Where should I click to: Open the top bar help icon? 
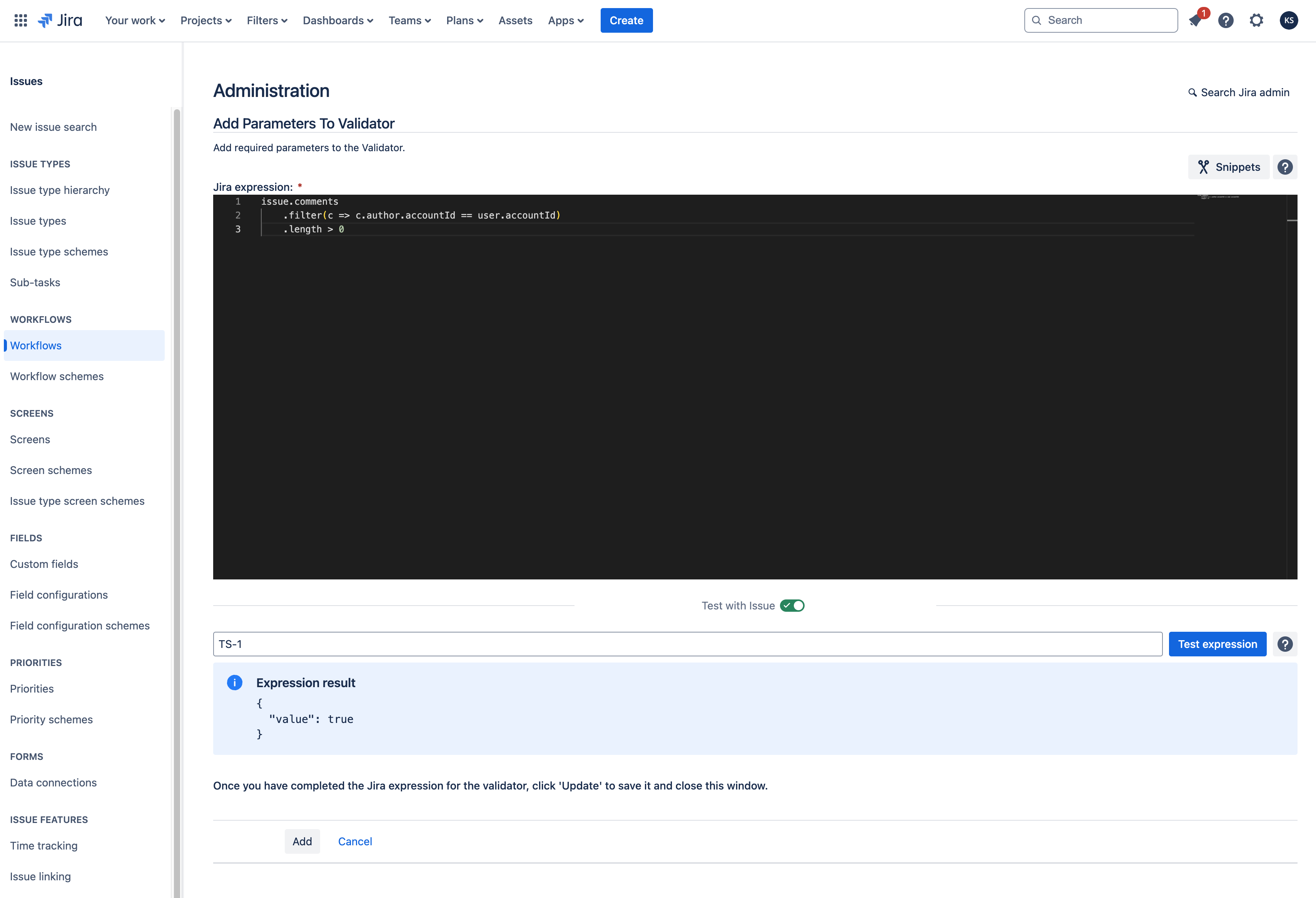click(1226, 21)
